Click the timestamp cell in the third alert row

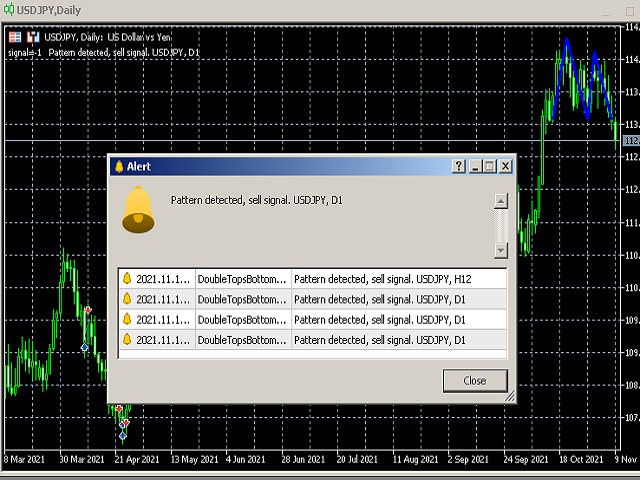tap(162, 320)
